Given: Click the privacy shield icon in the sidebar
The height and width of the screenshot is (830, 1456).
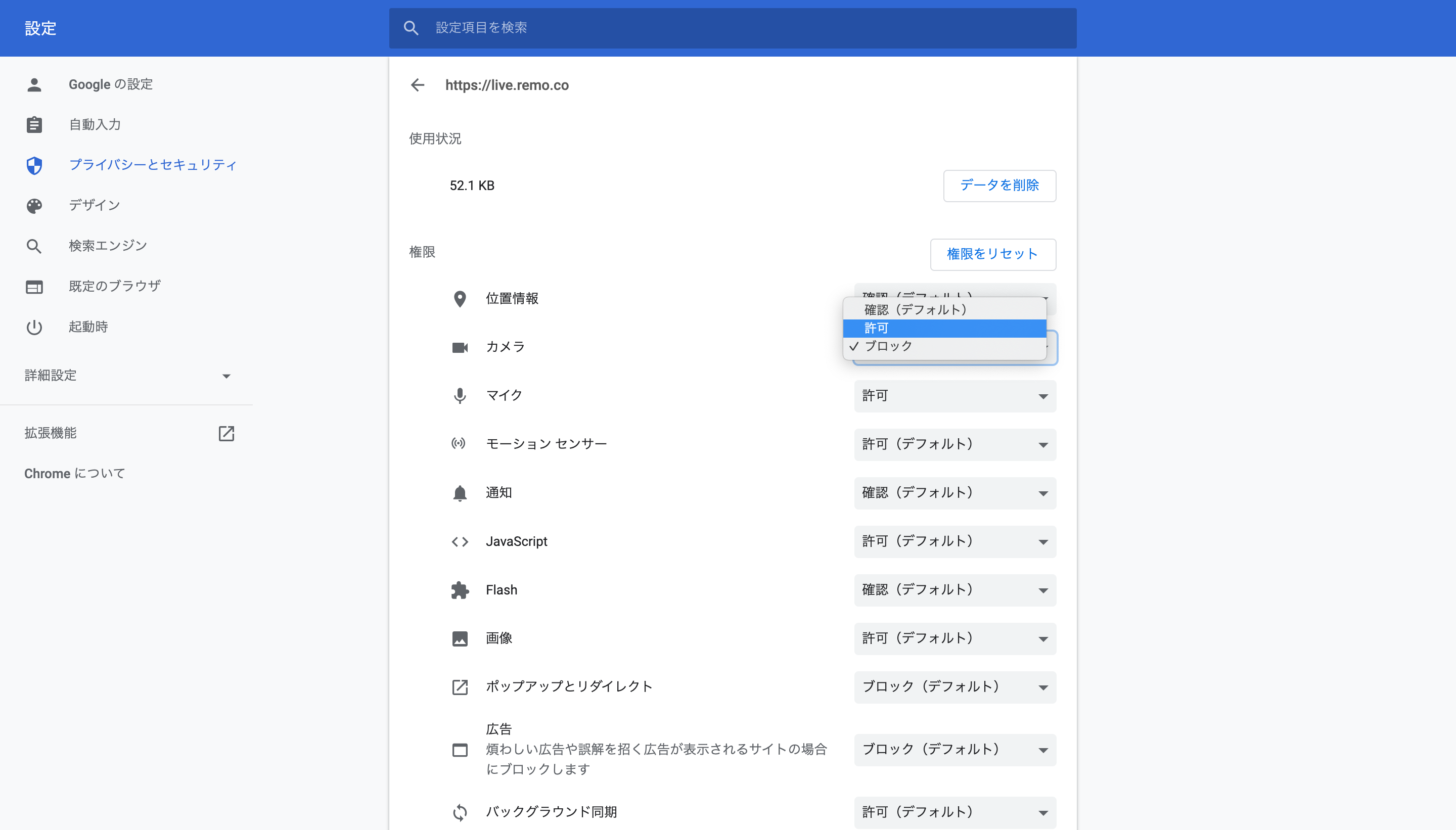Looking at the screenshot, I should coord(34,165).
